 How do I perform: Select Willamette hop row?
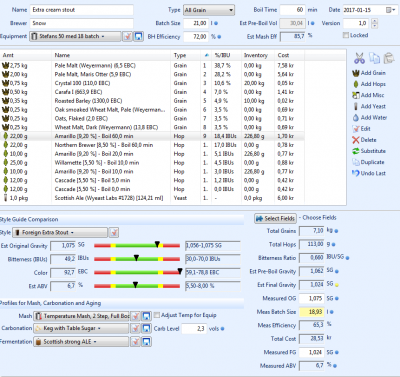tap(152, 163)
